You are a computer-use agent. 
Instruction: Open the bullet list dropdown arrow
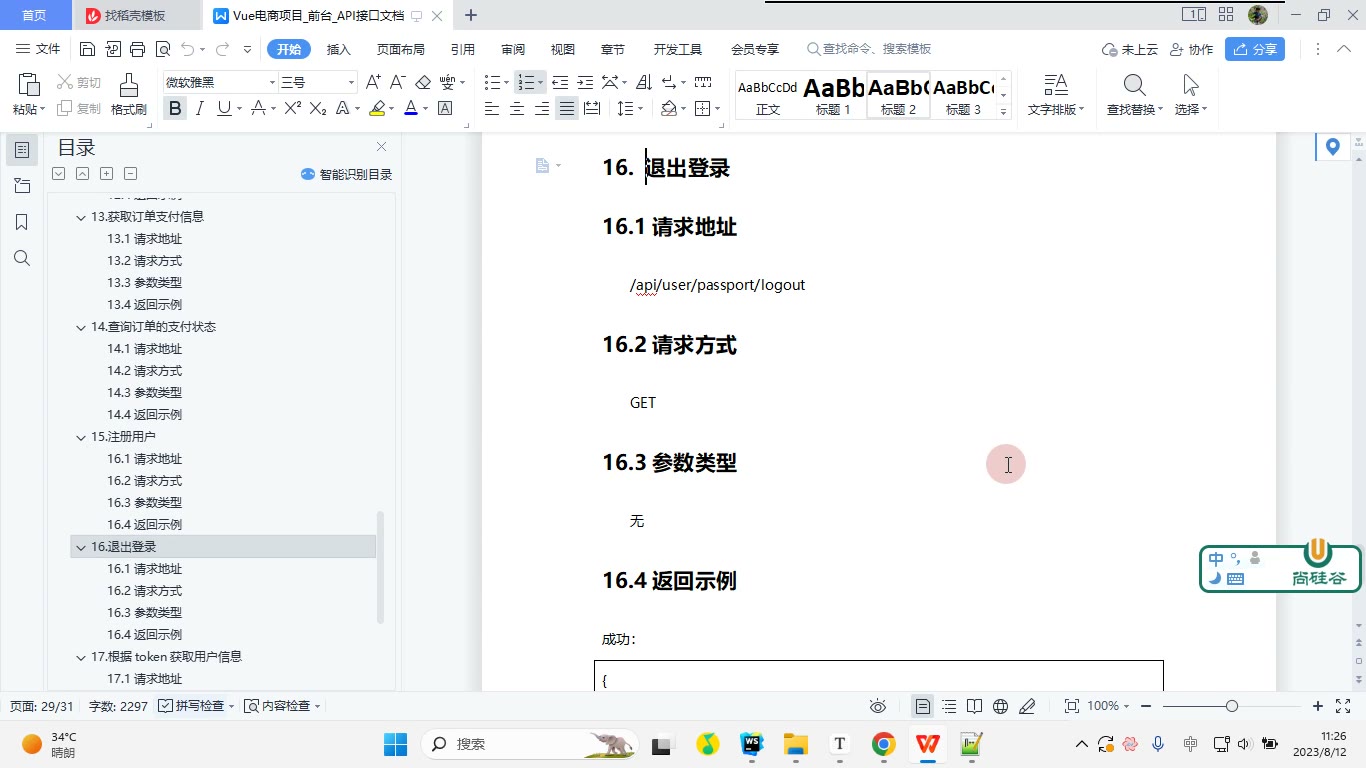coord(506,82)
